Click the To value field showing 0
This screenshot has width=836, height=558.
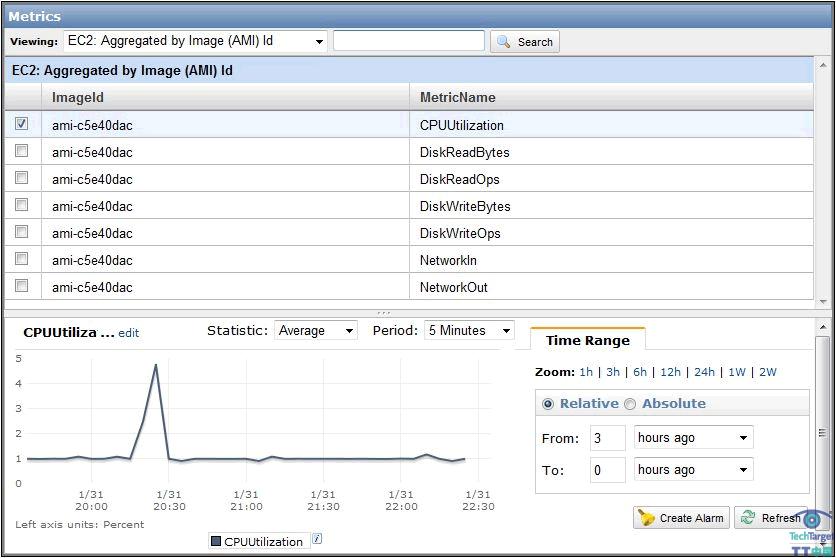607,470
